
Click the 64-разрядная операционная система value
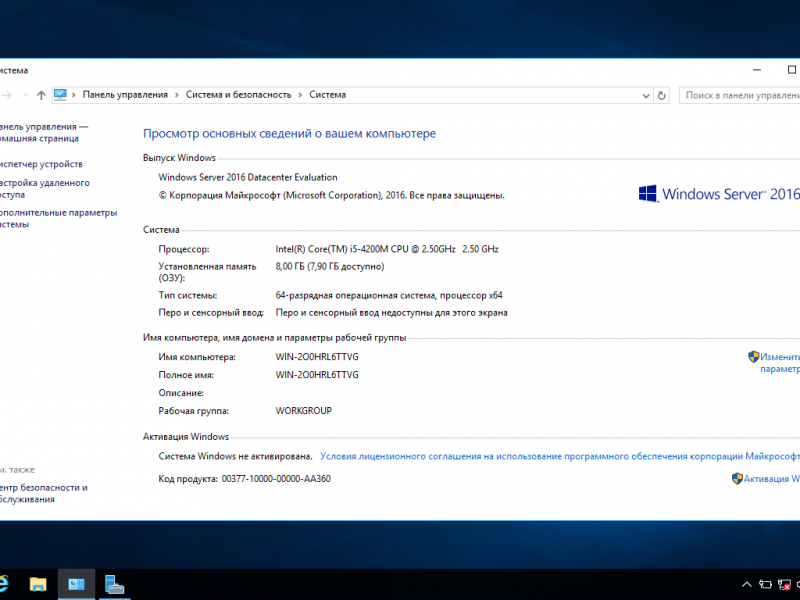tap(389, 295)
